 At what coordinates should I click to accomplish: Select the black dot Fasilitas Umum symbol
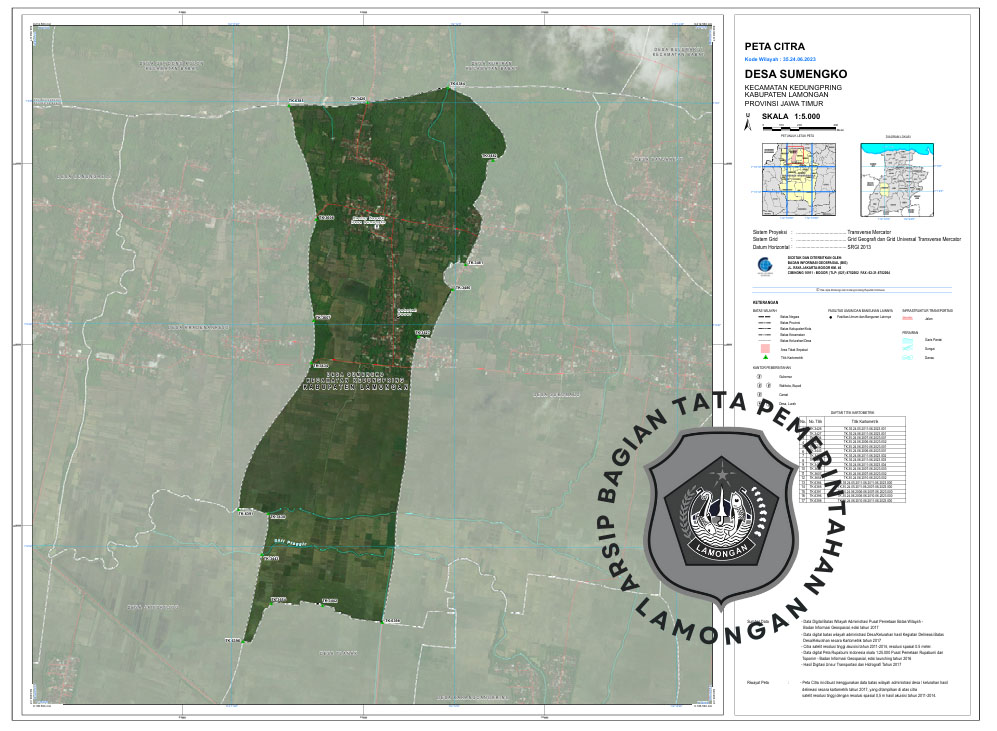click(x=830, y=316)
